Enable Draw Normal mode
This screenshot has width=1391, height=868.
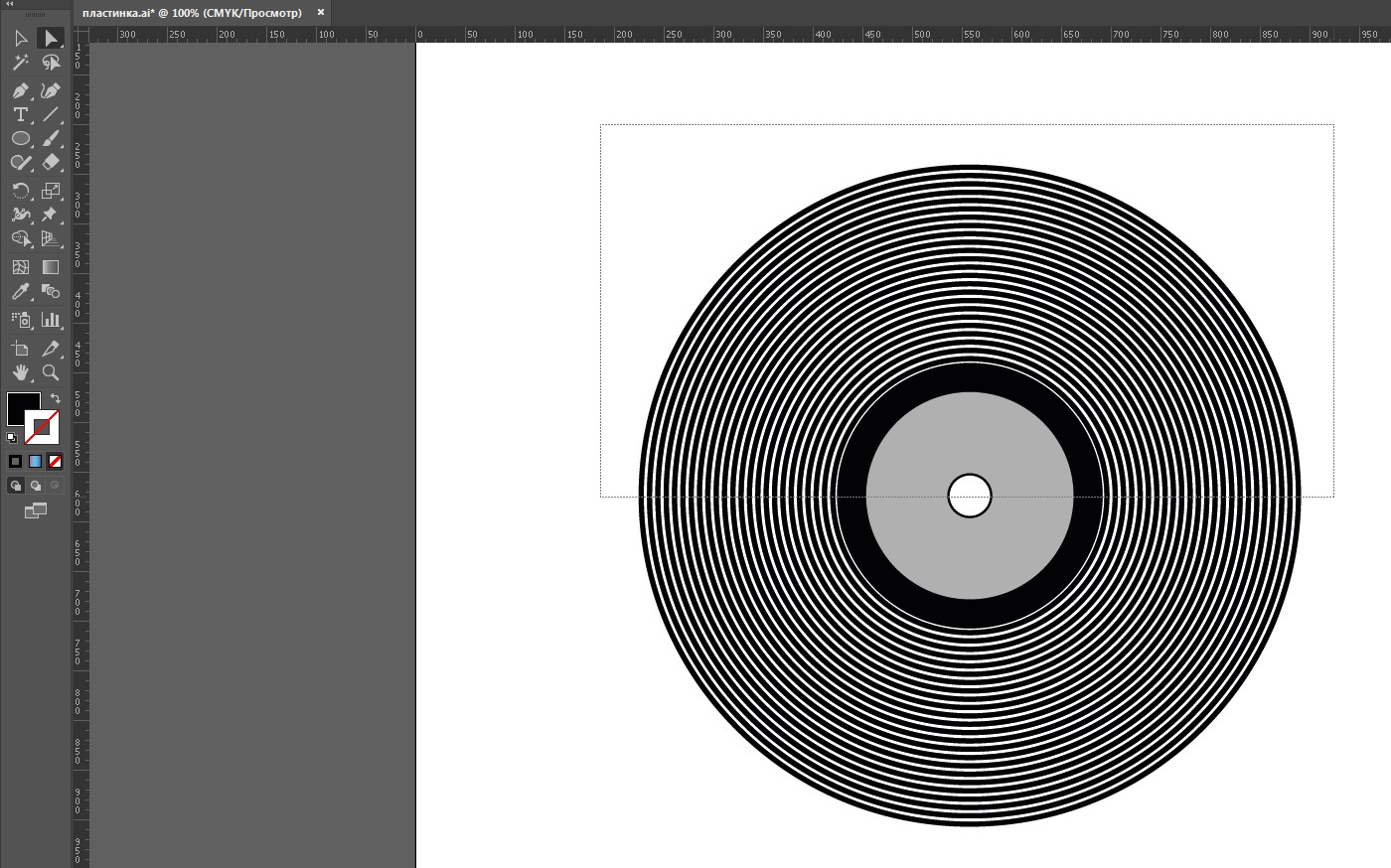16,486
